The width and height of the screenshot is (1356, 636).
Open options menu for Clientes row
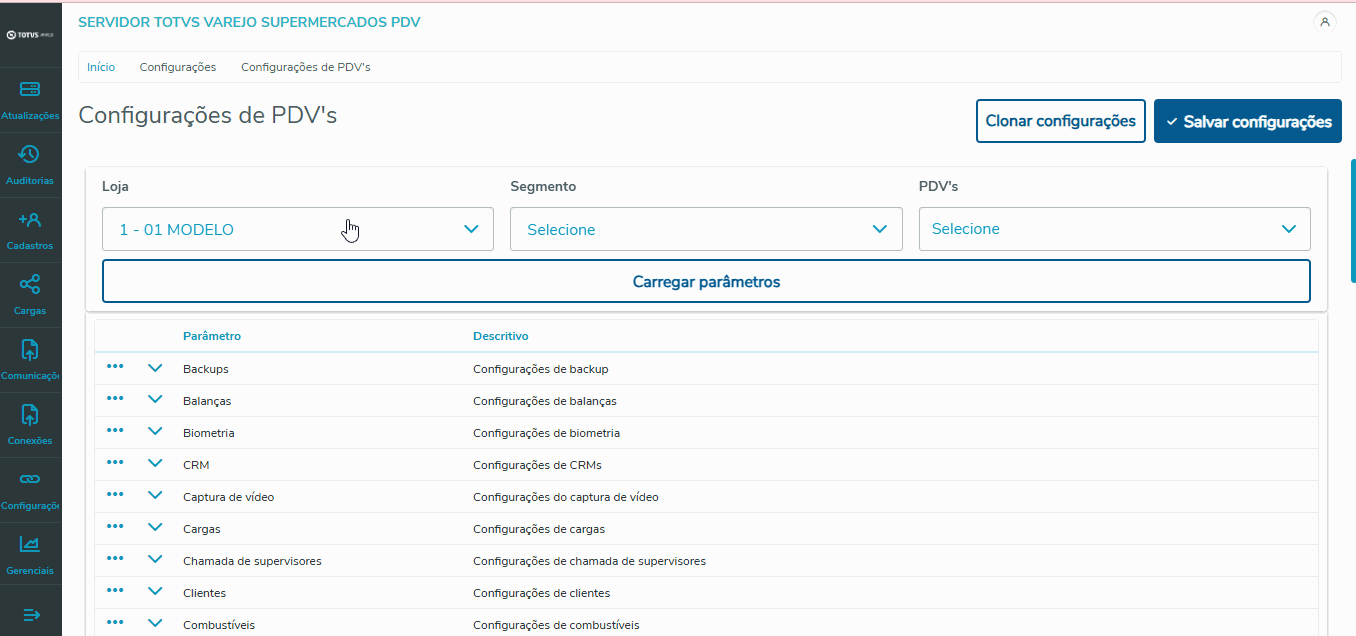point(115,591)
